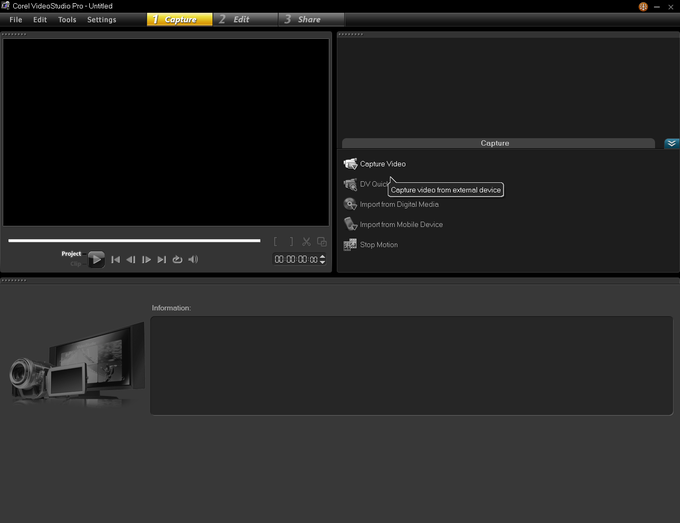Select Import from Digital Media label
The image size is (680, 523).
(399, 204)
